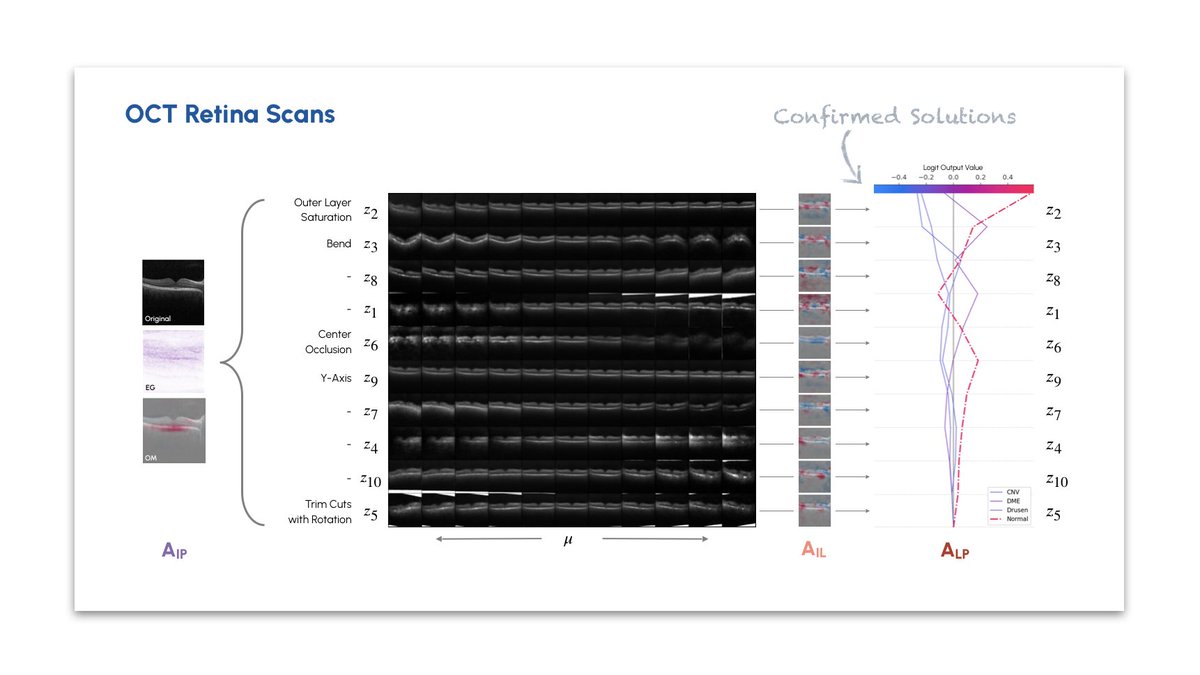
Task: Click the z9 label beside Y-Axis
Action: [x=370, y=380]
